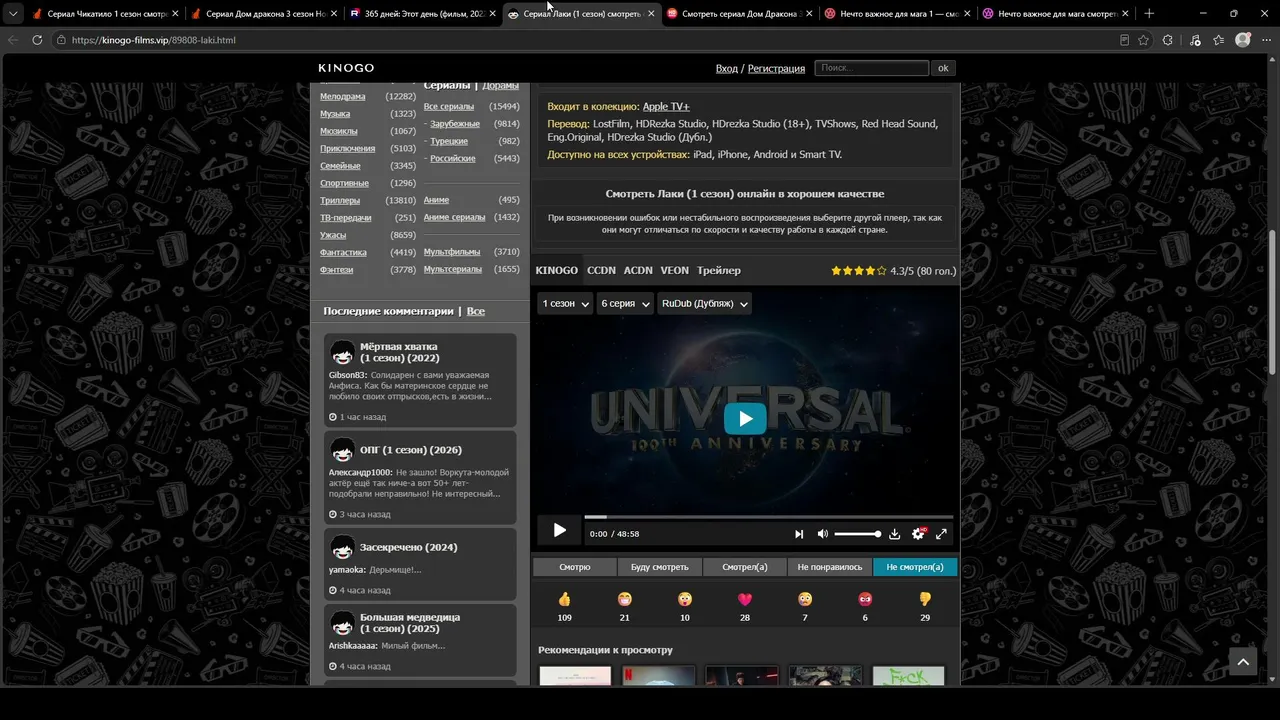Image resolution: width=1280 pixels, height=720 pixels.
Task: Rate the series using the star rating
Action: (859, 271)
